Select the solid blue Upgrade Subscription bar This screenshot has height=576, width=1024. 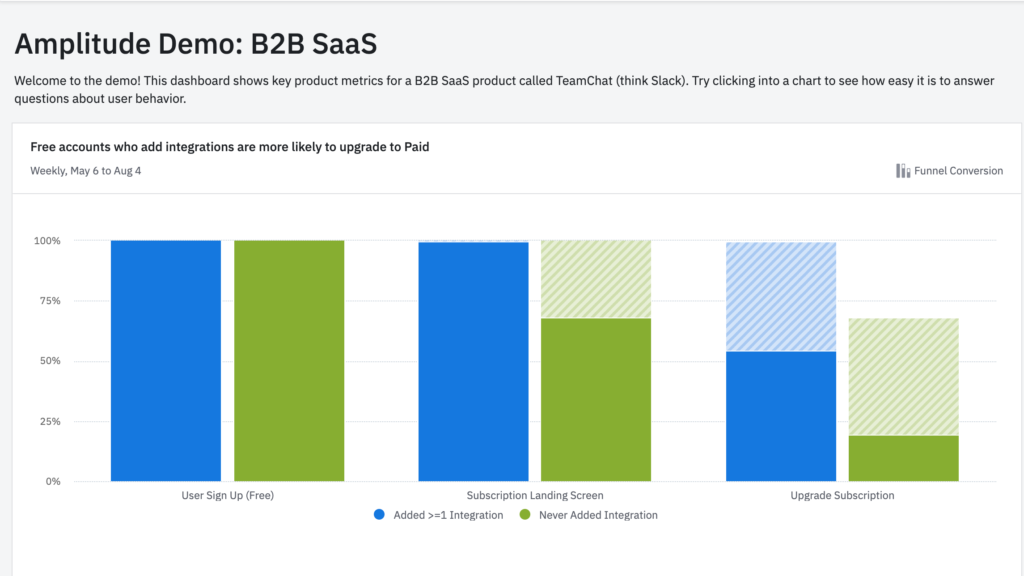[x=781, y=416]
